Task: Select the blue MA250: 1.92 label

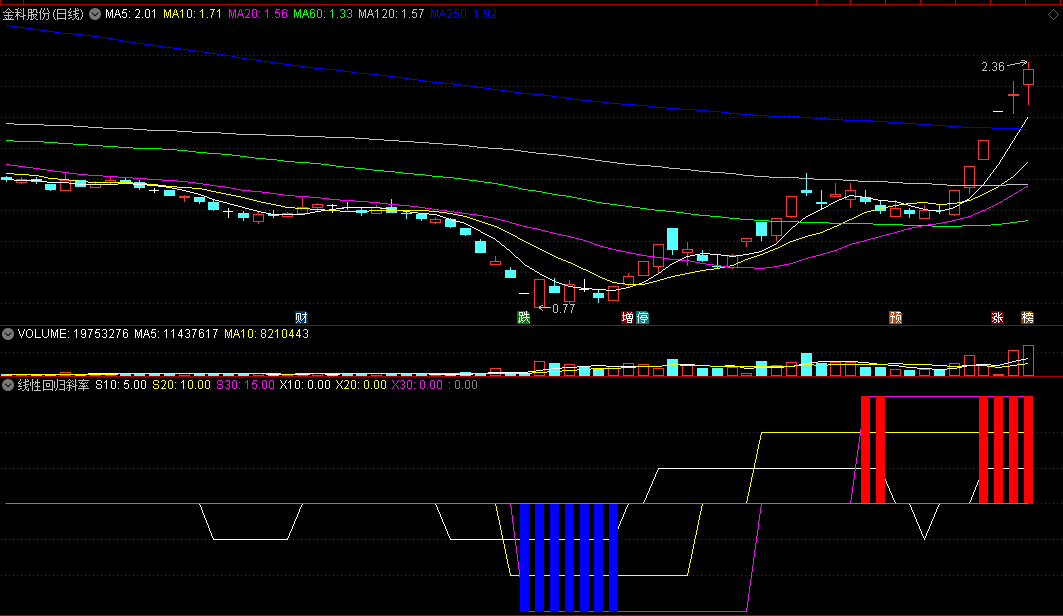Action: click(464, 14)
